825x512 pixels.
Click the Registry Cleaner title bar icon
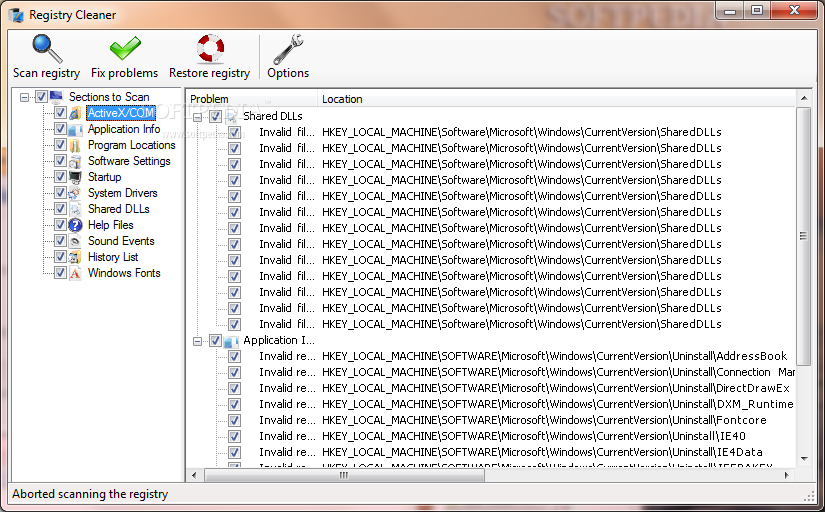pyautogui.click(x=17, y=15)
